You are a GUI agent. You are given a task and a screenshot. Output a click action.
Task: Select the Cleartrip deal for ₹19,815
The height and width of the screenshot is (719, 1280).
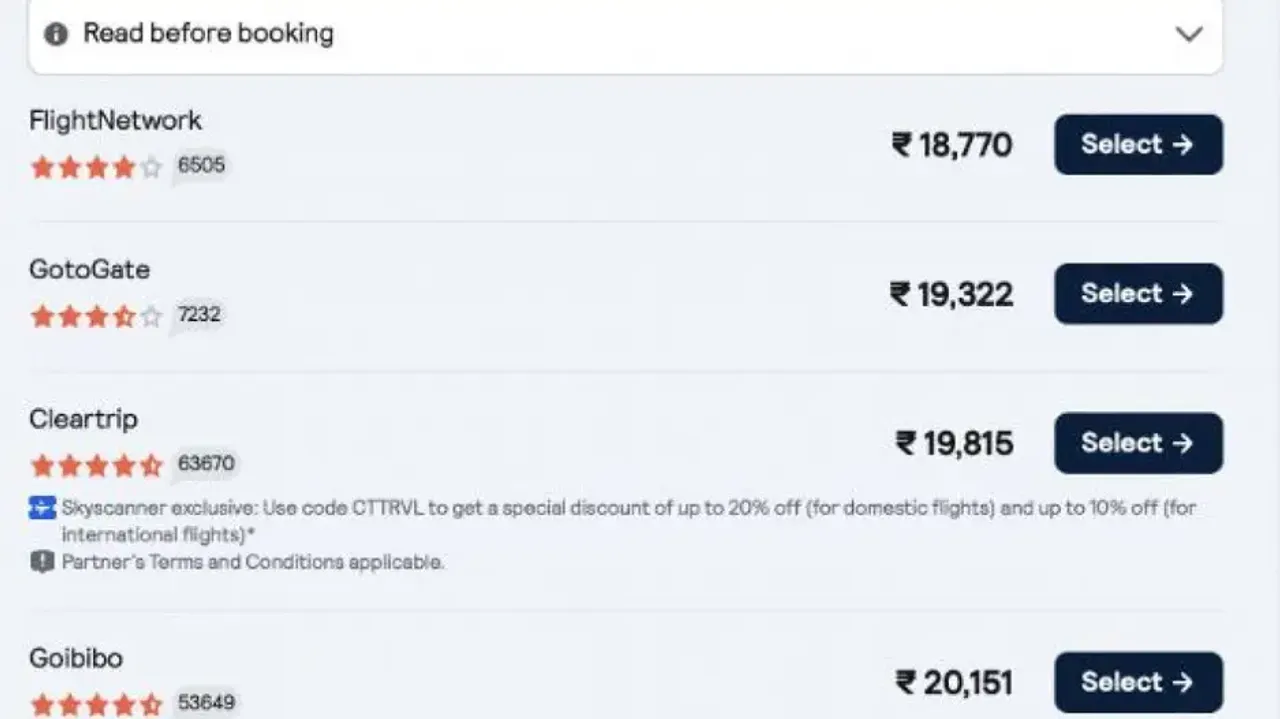(x=1138, y=443)
